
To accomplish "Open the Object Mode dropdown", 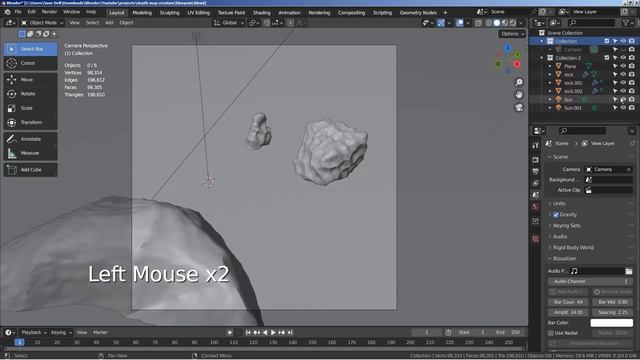I will [42, 23].
